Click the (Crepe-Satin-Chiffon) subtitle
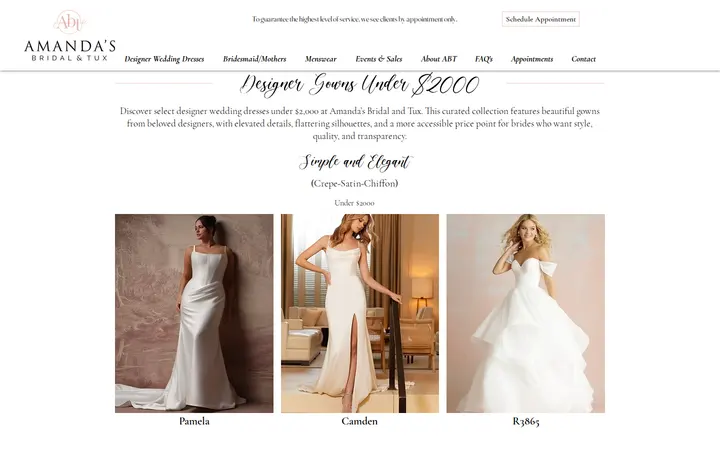Screen dimensions: 720x450 click(354, 184)
